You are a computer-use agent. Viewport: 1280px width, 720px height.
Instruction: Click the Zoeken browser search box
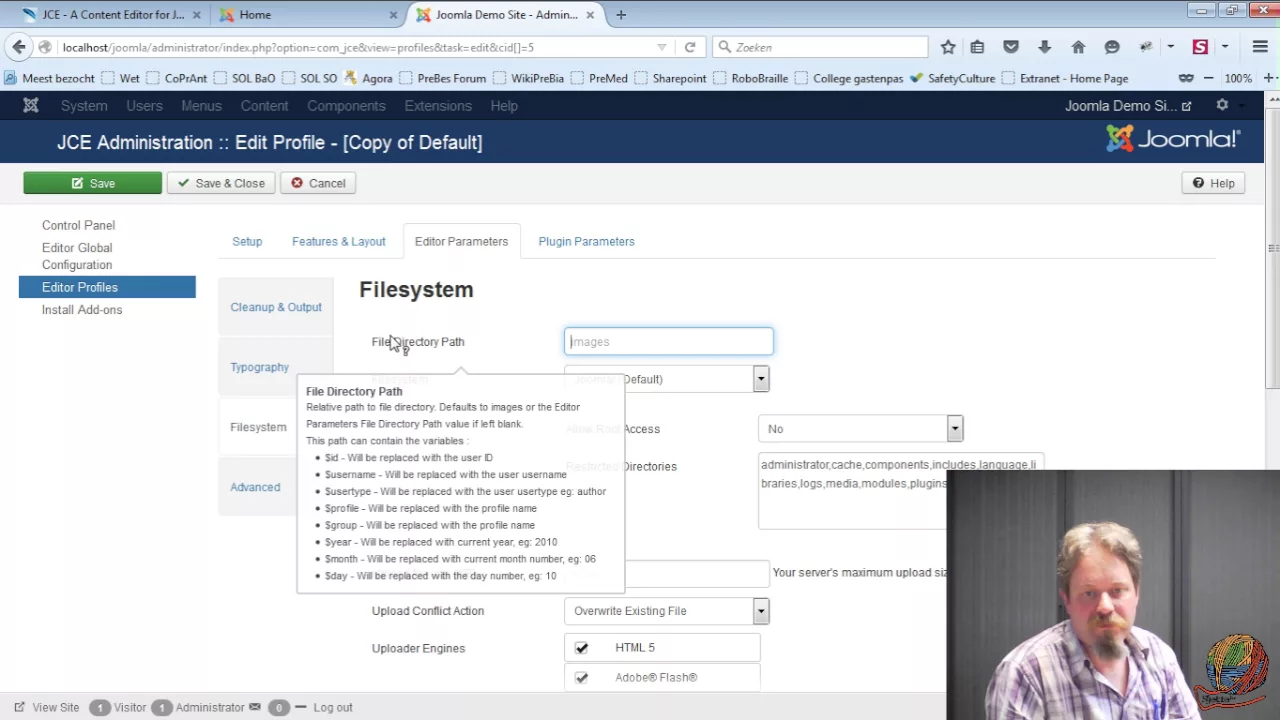coord(821,47)
